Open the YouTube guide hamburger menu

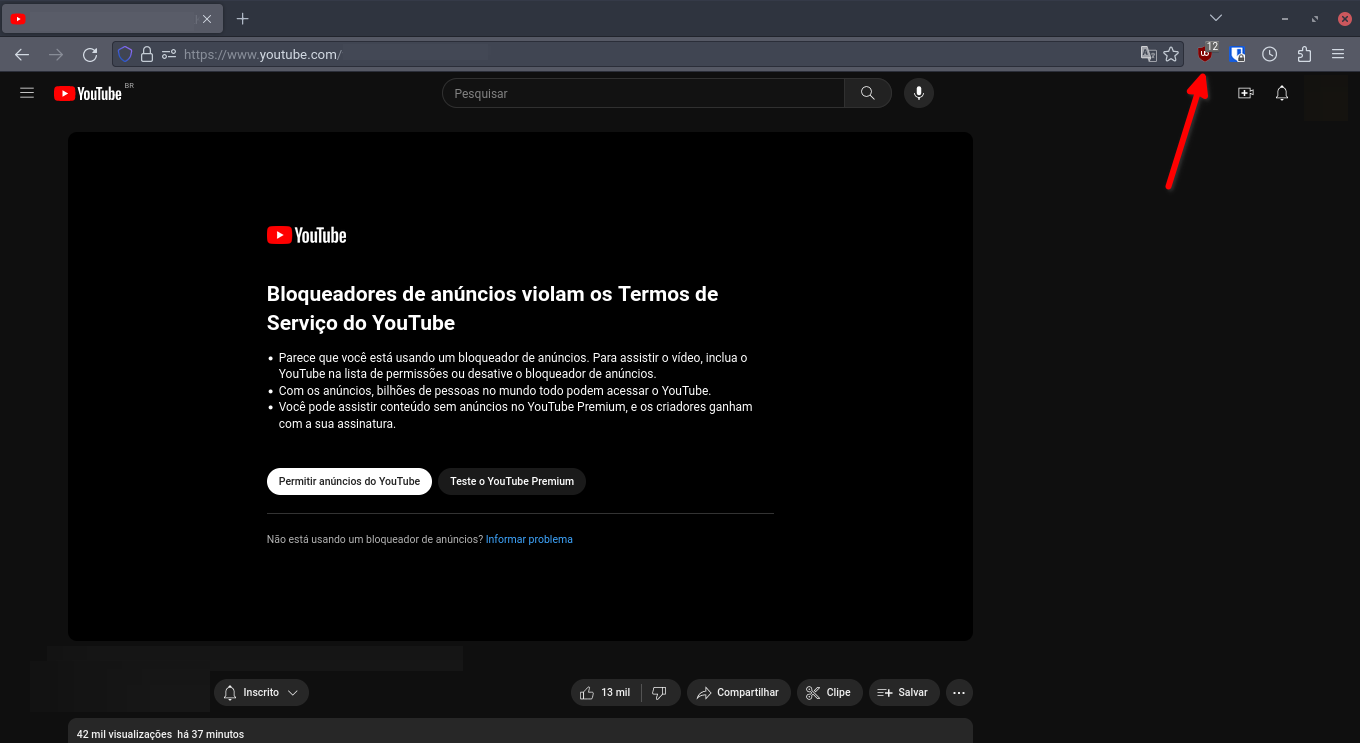27,93
